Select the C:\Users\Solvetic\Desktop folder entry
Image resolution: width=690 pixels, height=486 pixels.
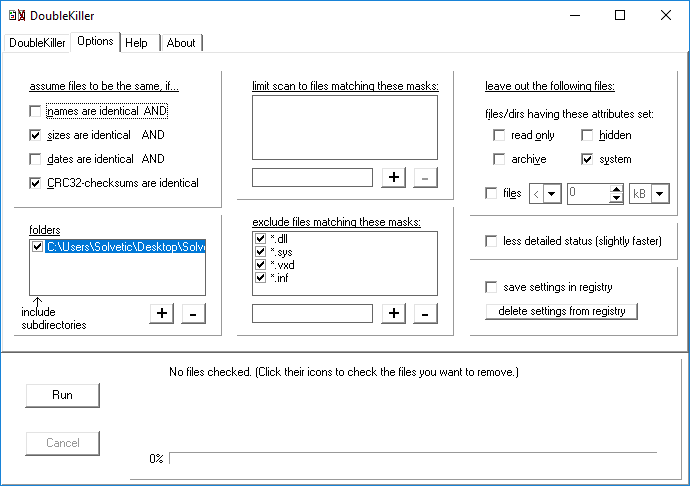click(x=125, y=247)
